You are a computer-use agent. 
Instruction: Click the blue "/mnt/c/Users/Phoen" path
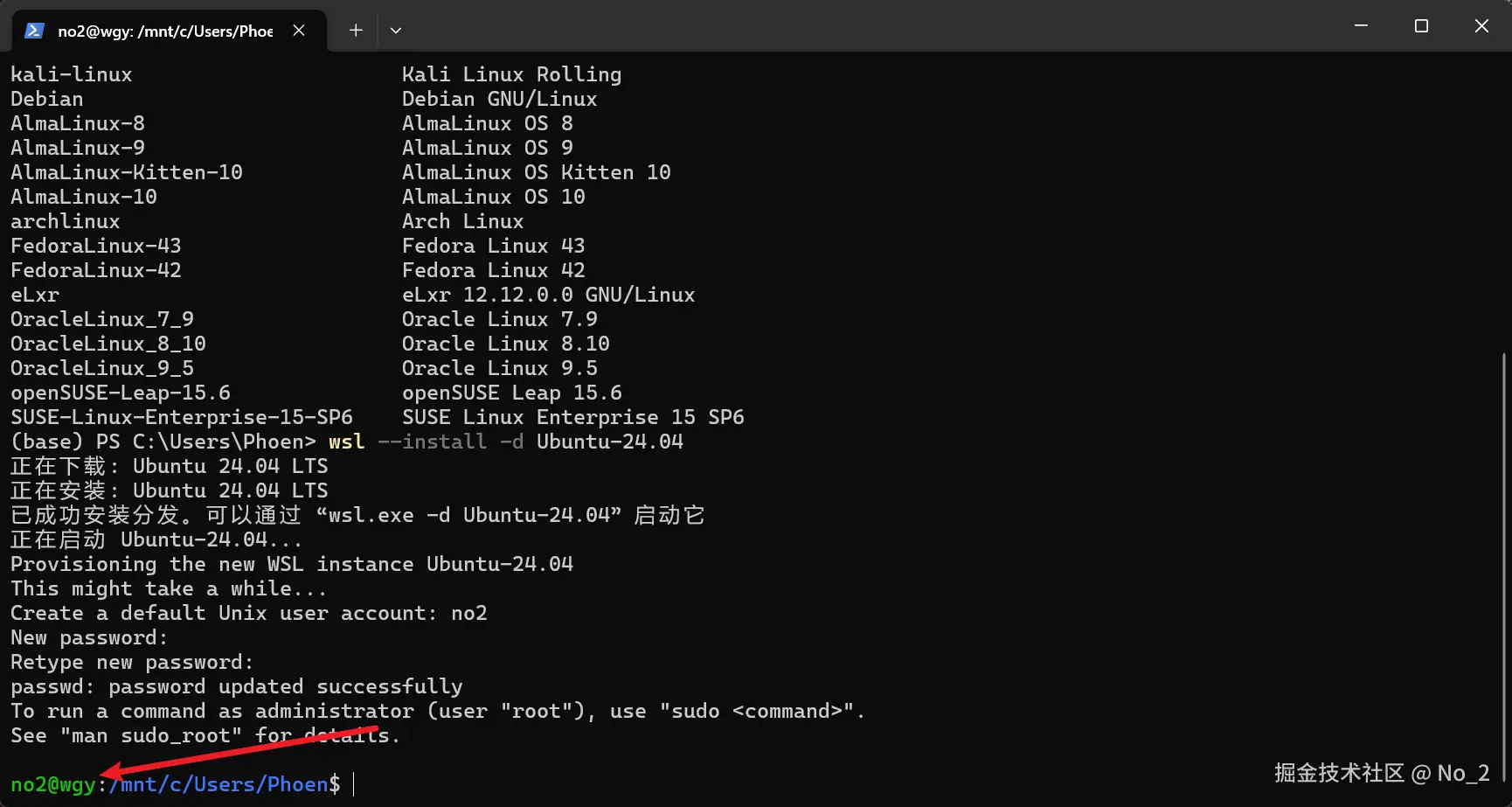218,784
